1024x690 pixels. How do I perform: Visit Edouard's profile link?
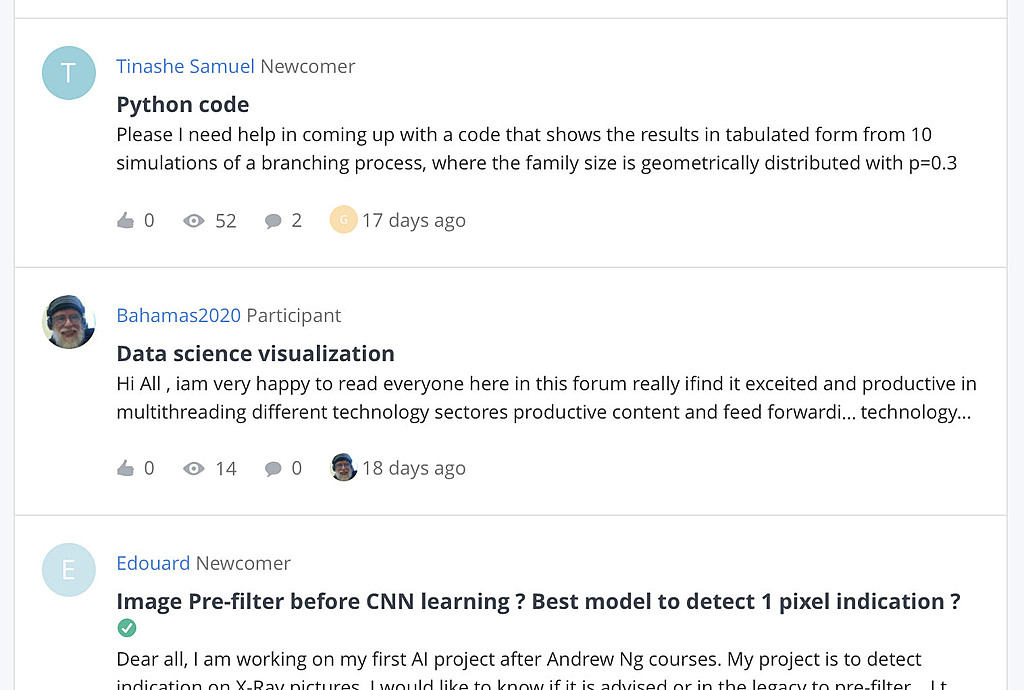[x=153, y=563]
